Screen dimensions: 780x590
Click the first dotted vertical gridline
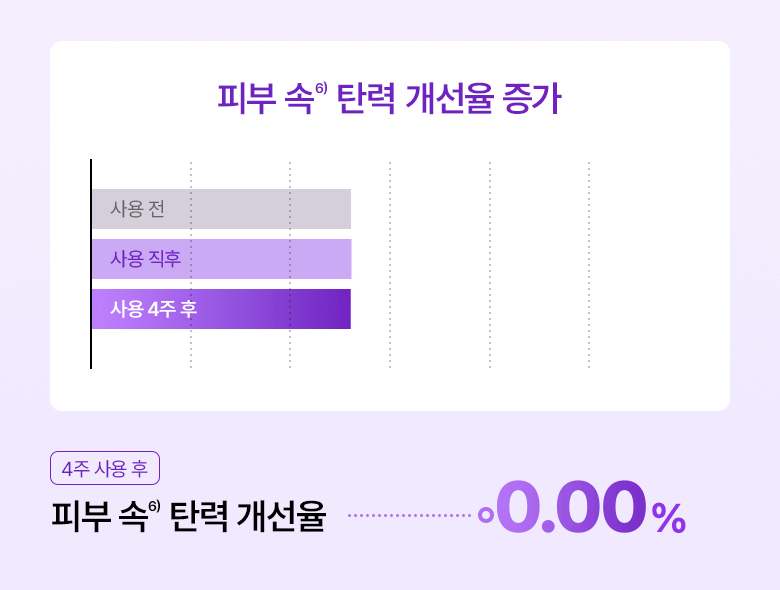pyautogui.click(x=191, y=265)
